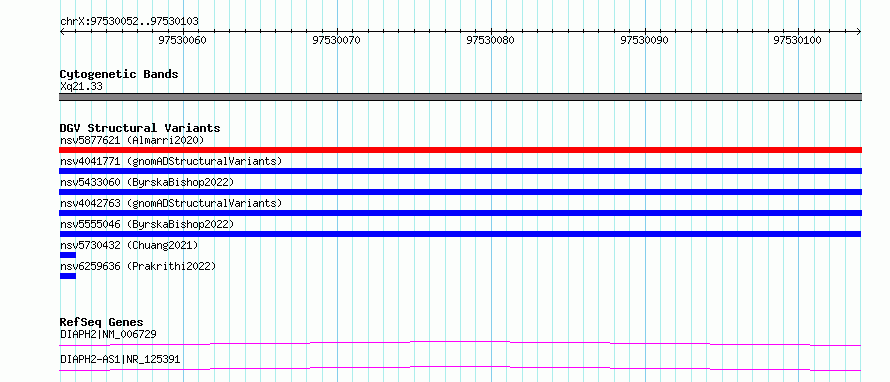The image size is (890, 382).
Task: Click the blue nsv4041771 variant bar
Action: tap(460, 171)
